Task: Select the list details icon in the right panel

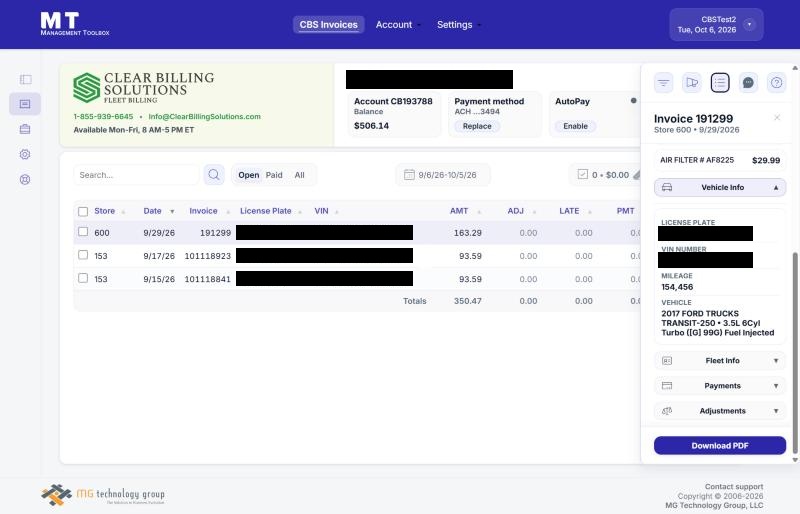Action: click(720, 83)
